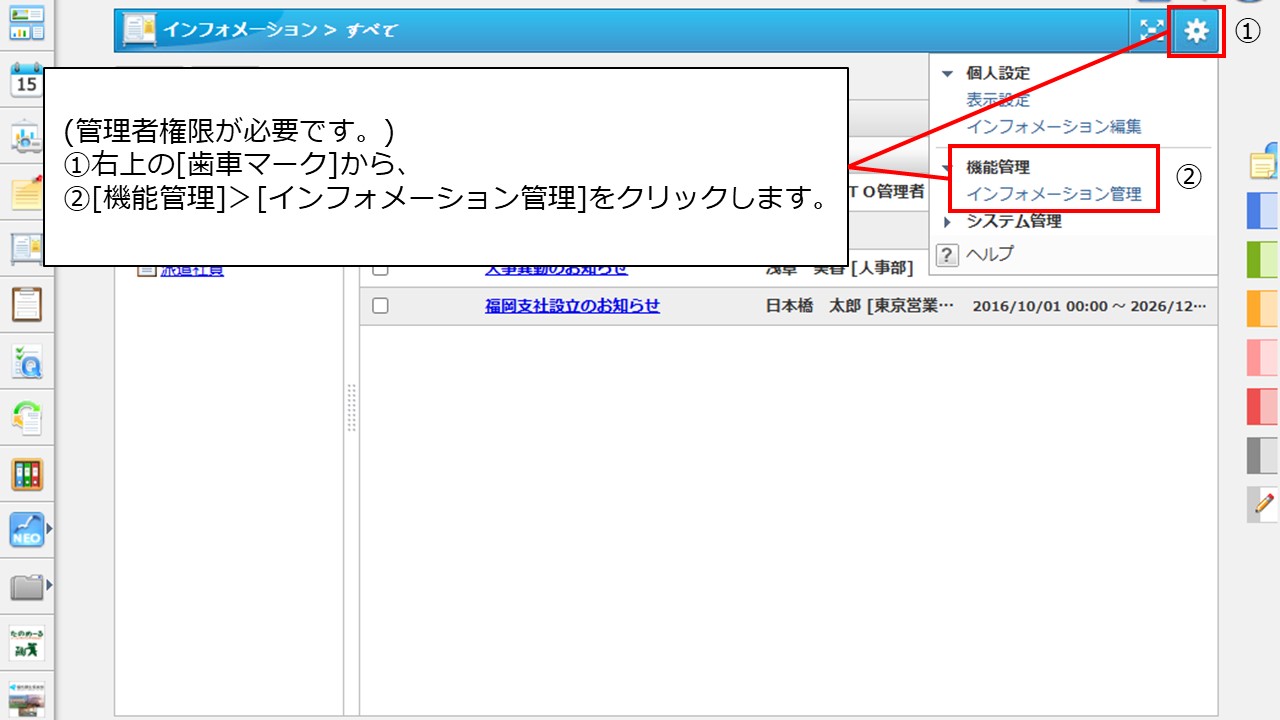Open the gray folder icon in sidebar
Image resolution: width=1280 pixels, height=720 pixels.
(x=26, y=585)
